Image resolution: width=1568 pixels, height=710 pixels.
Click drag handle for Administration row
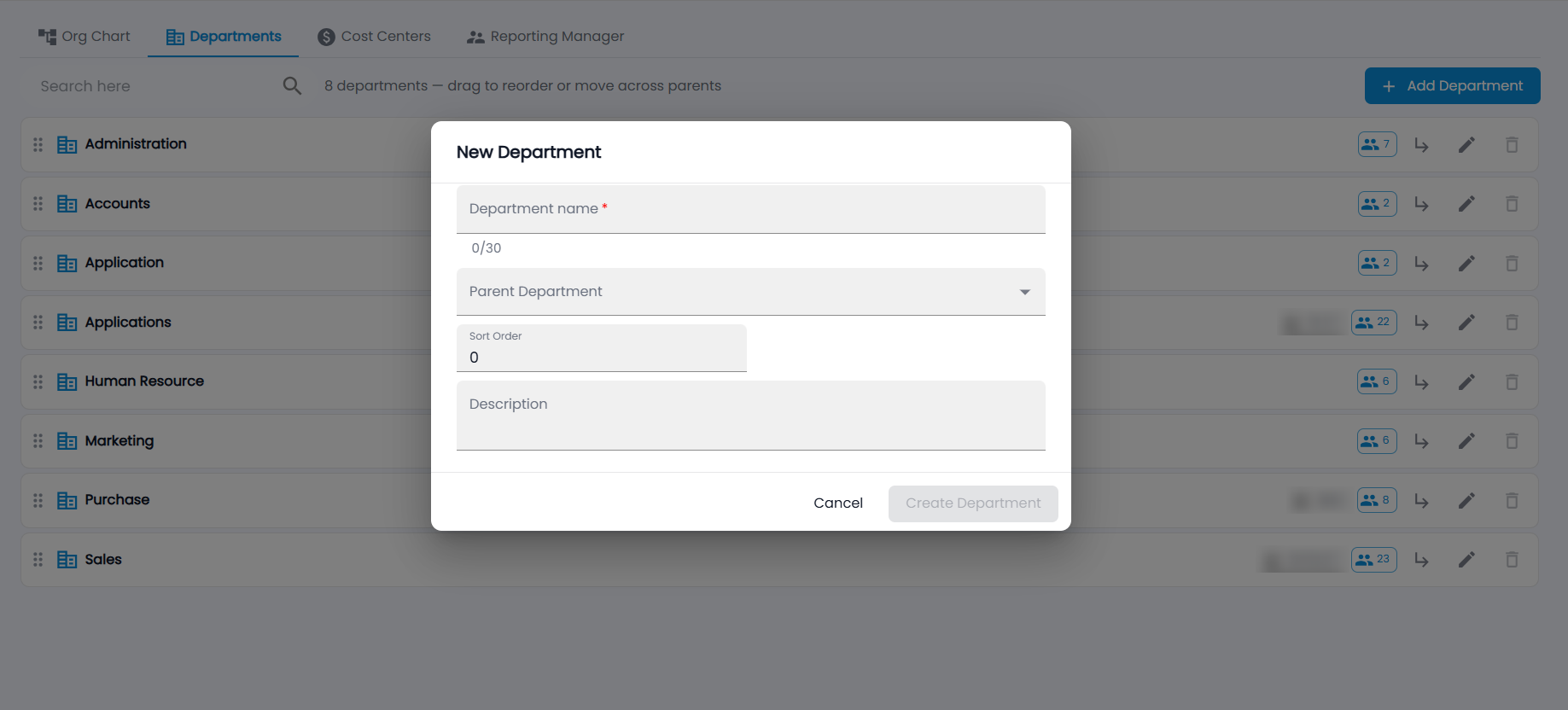(x=38, y=145)
